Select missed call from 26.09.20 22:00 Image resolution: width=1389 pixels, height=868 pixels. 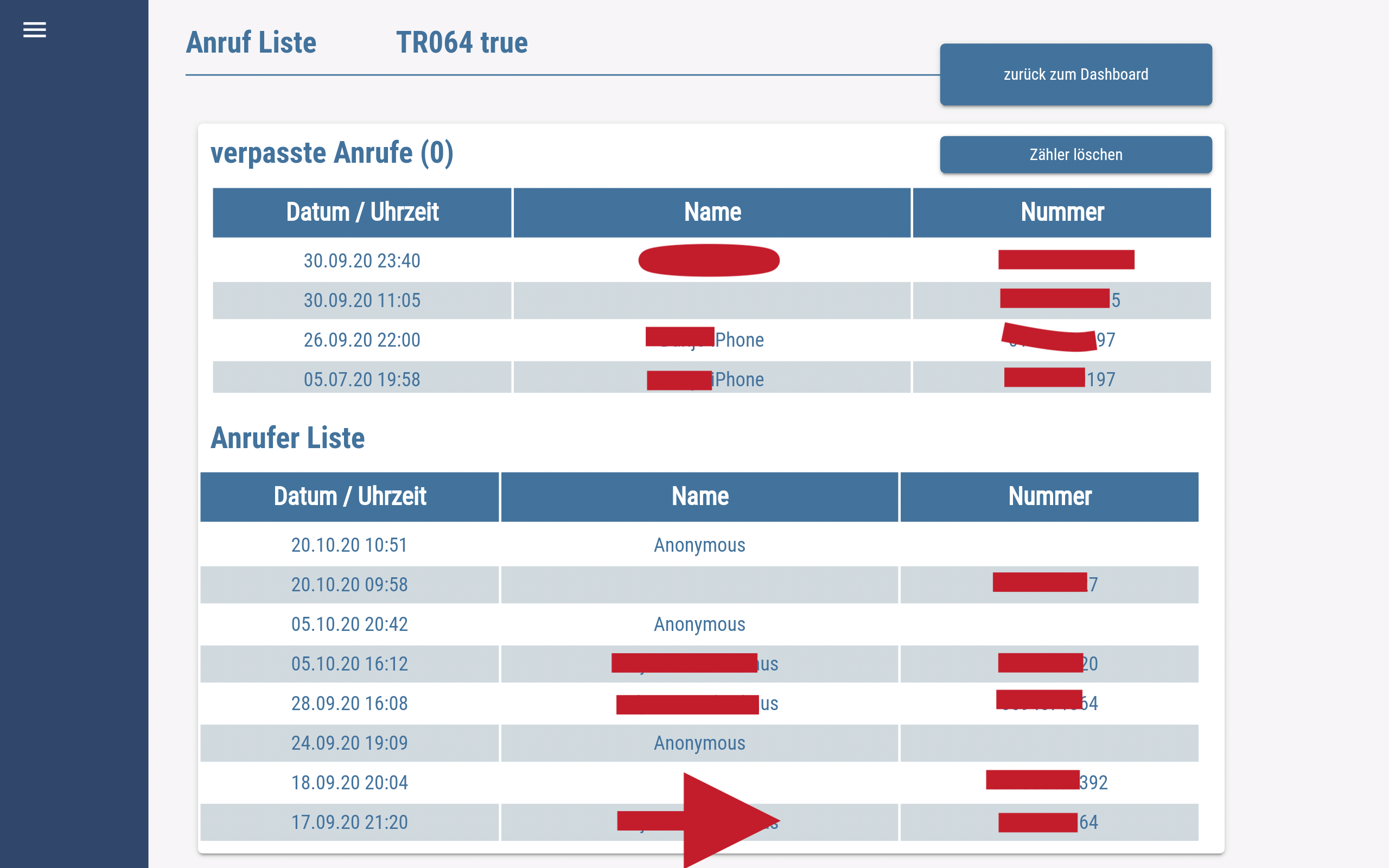tap(361, 340)
